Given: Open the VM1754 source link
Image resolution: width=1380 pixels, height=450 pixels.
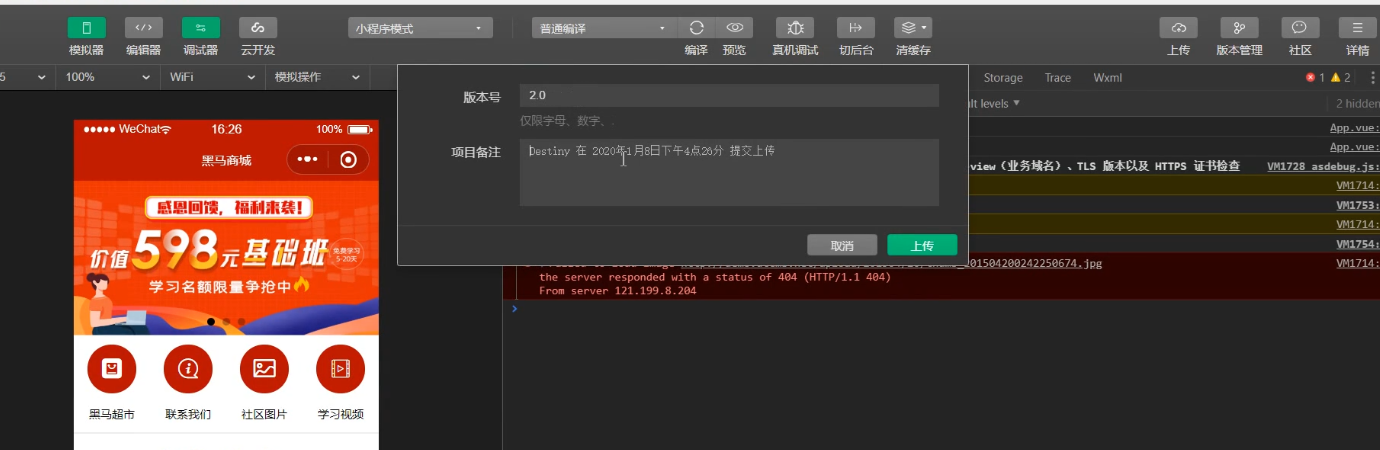Looking at the screenshot, I should [1358, 243].
